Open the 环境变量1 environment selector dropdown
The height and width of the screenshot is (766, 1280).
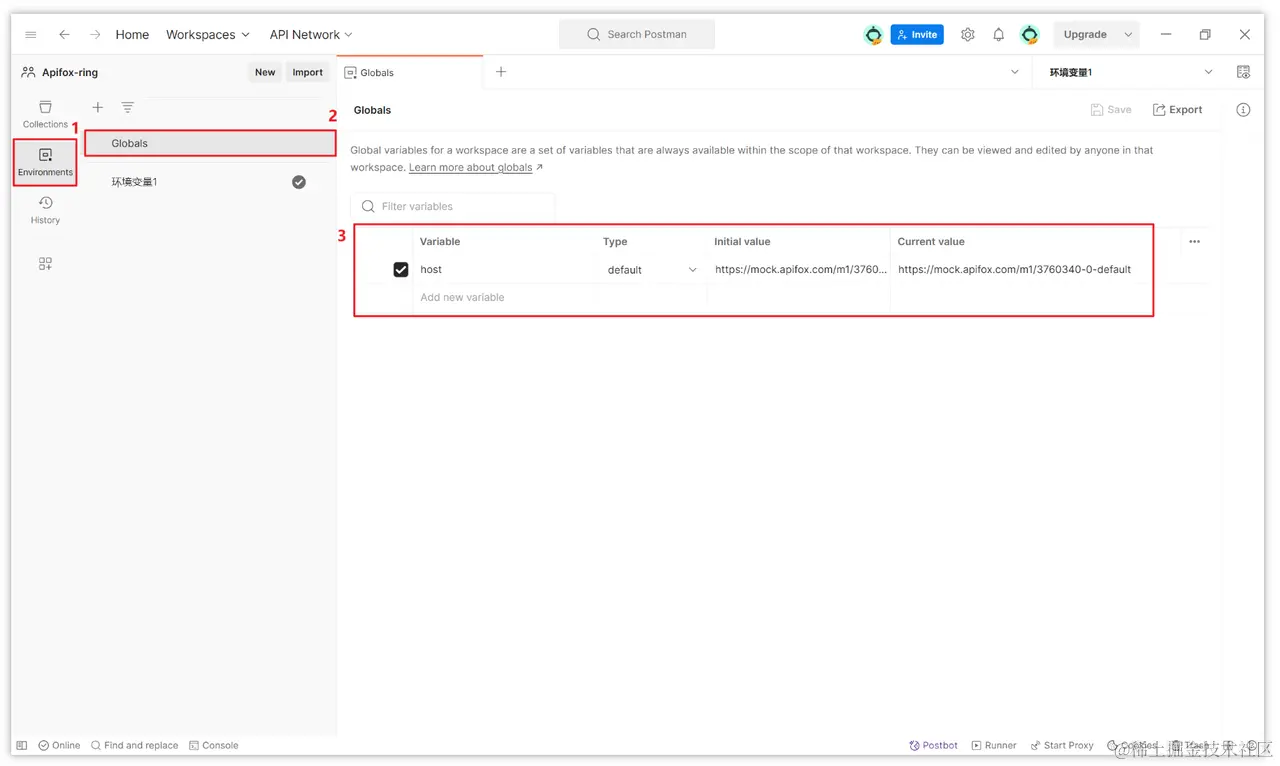tap(1130, 72)
